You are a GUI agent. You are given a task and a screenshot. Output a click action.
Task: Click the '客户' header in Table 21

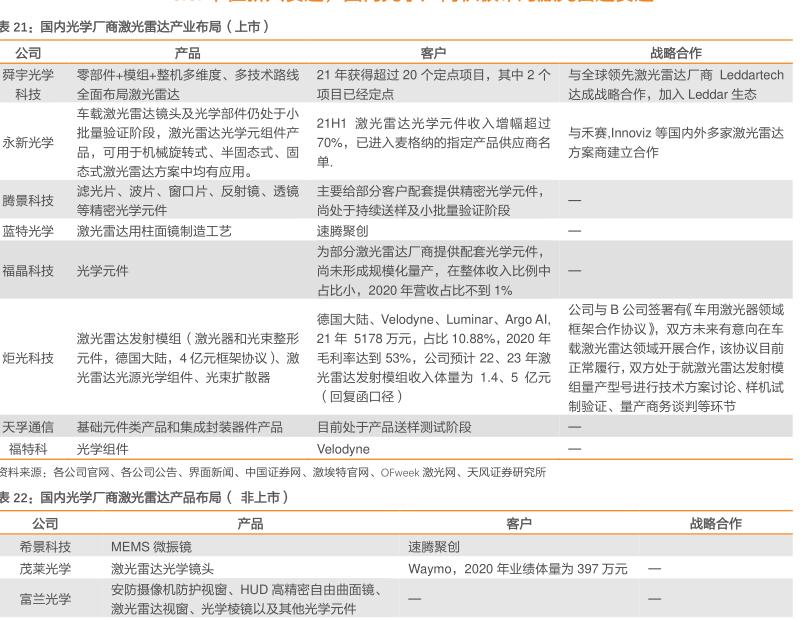(x=433, y=52)
